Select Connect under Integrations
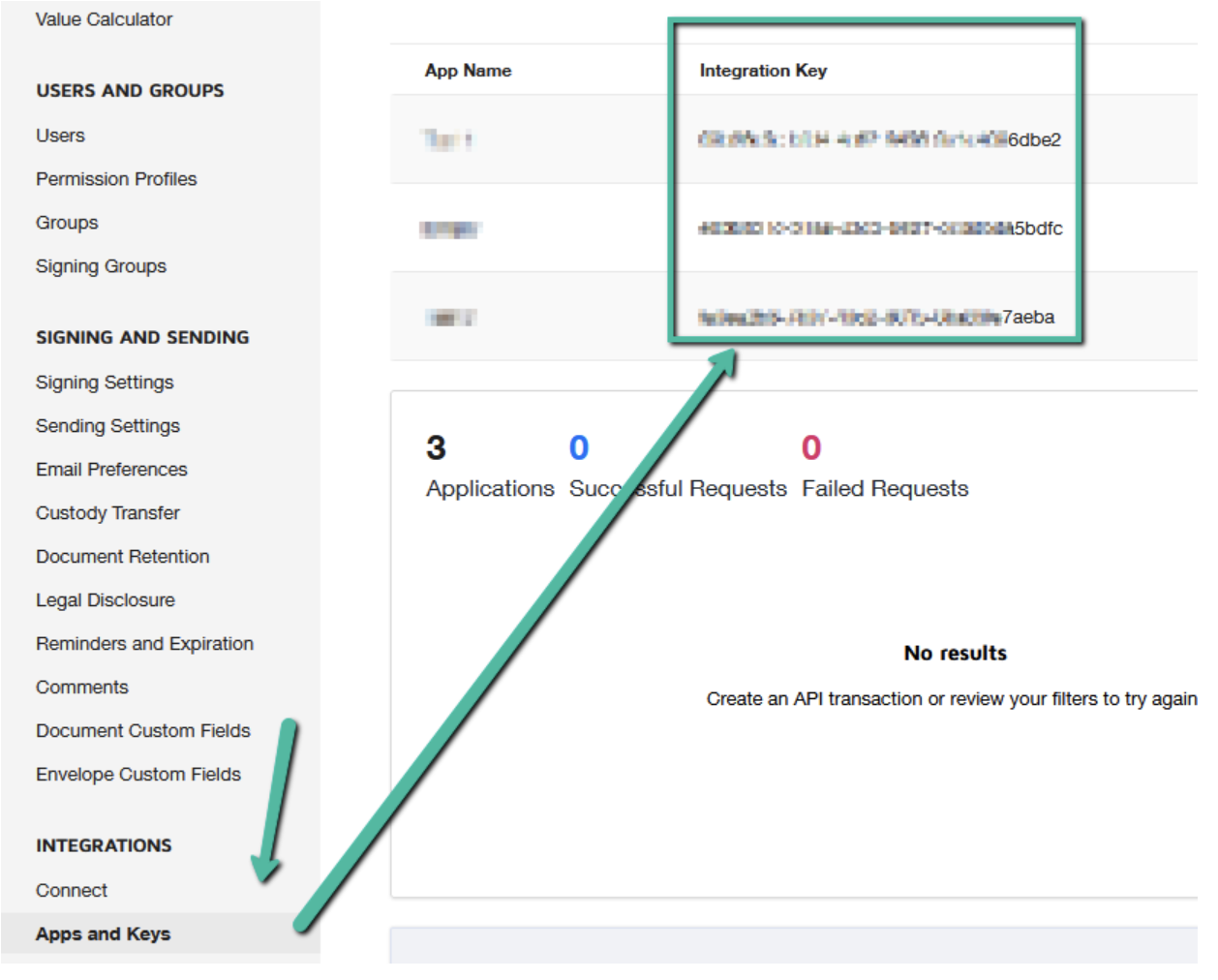Viewport: 1218px width, 980px height. (x=72, y=890)
